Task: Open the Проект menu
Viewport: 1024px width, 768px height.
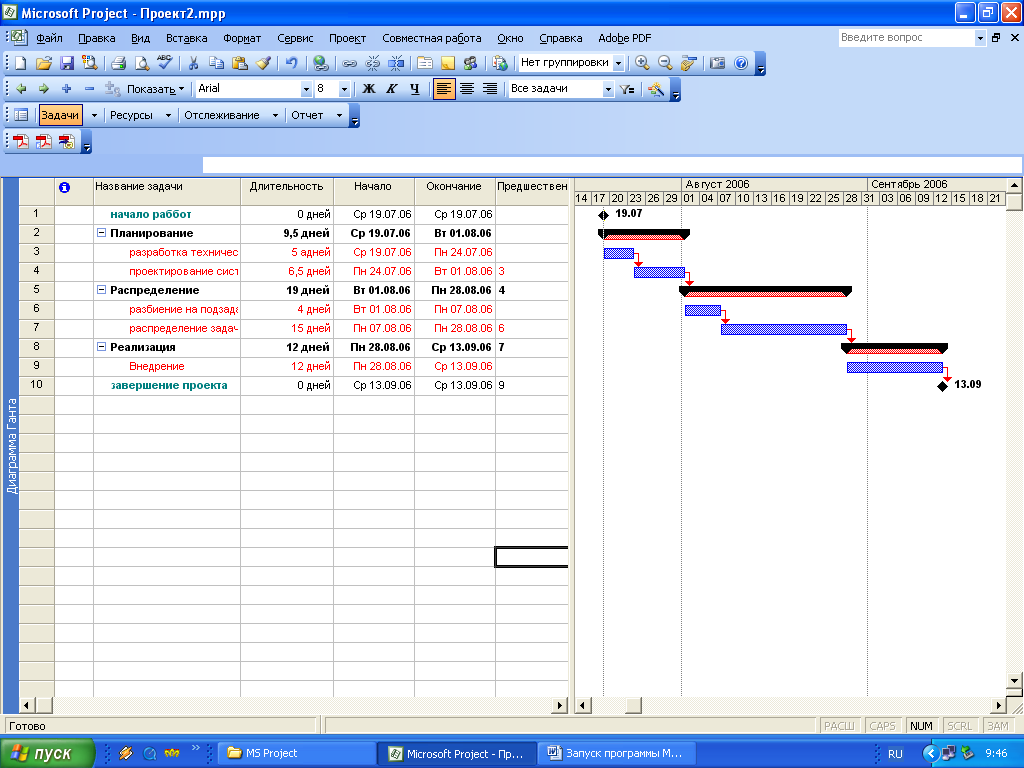Action: coord(347,38)
